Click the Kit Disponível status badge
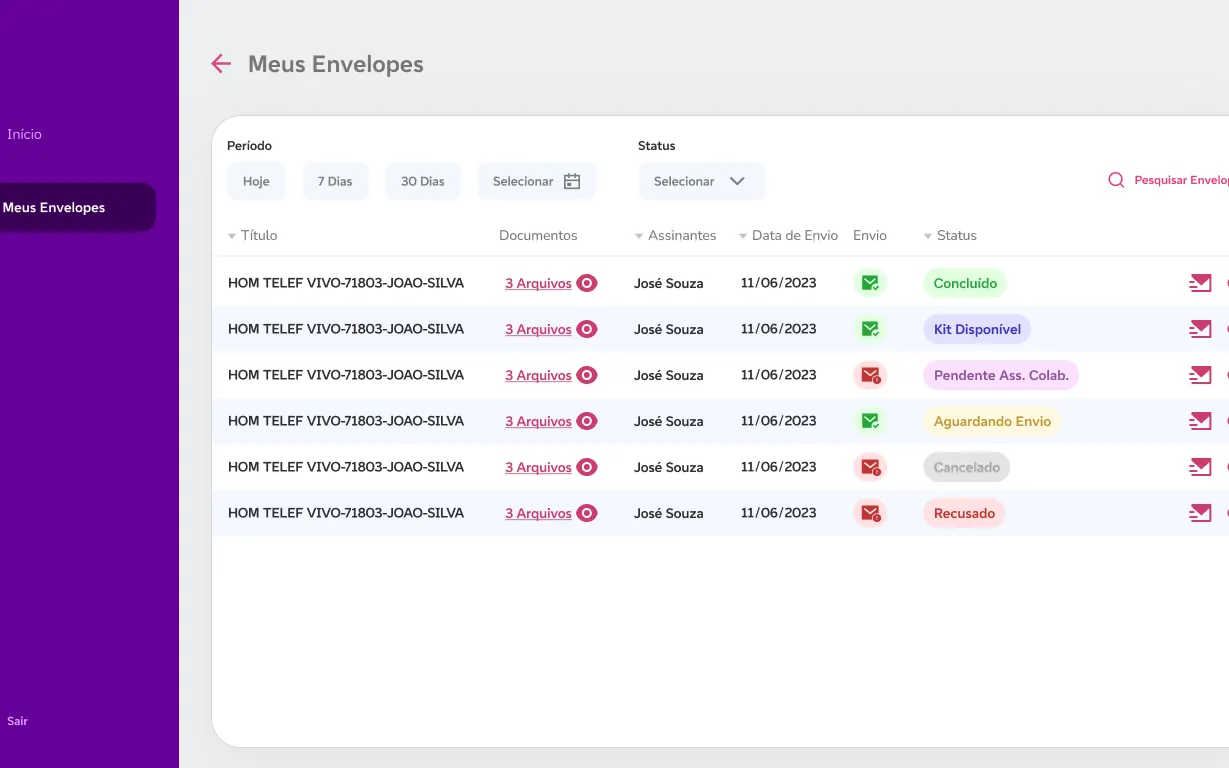 [977, 329]
